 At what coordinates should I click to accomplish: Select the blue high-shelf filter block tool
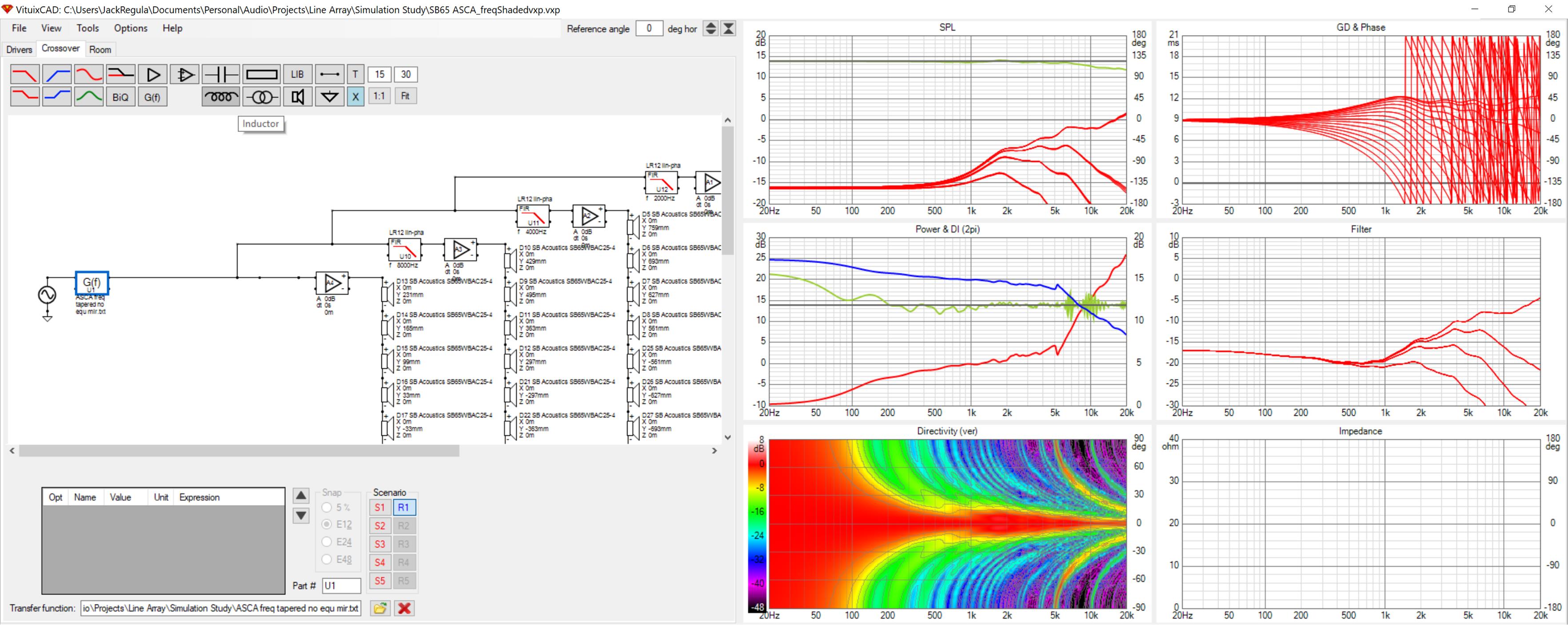56,96
